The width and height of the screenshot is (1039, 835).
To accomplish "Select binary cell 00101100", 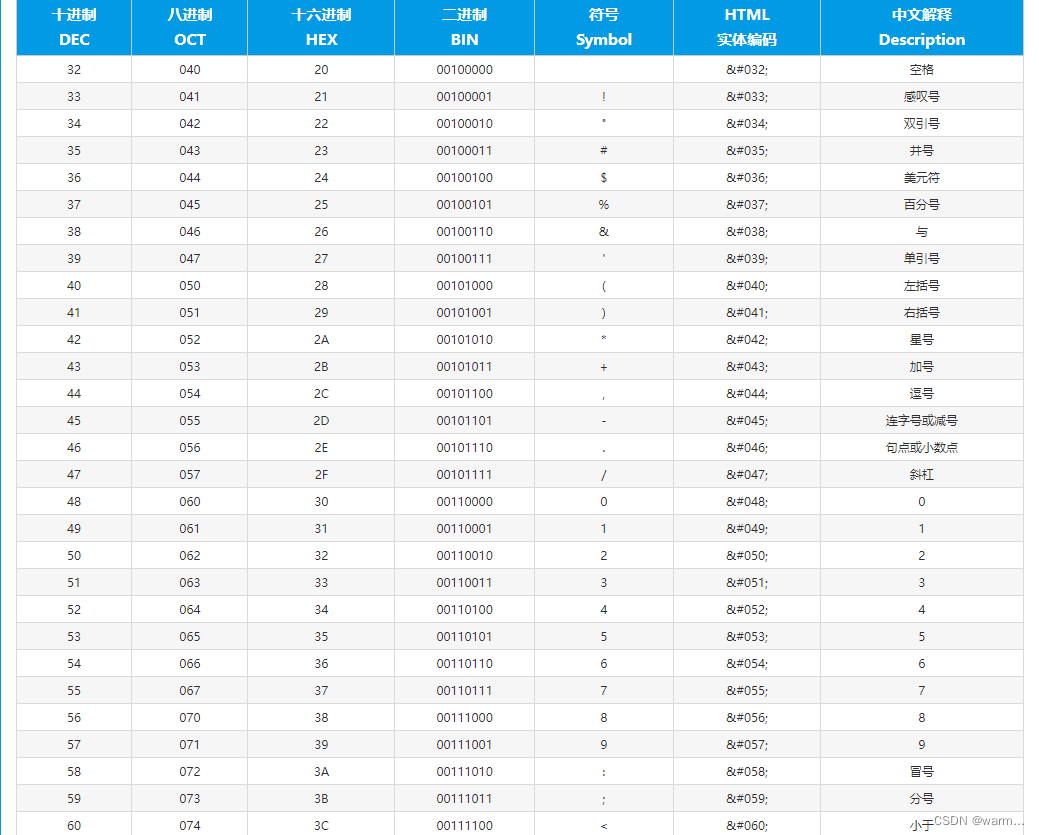I will [x=465, y=394].
